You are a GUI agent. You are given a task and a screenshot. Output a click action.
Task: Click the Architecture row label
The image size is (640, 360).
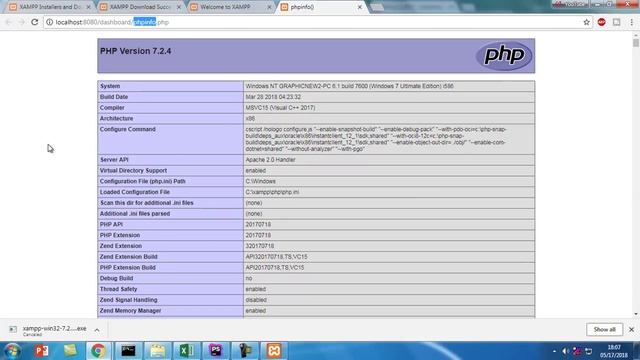click(116, 118)
